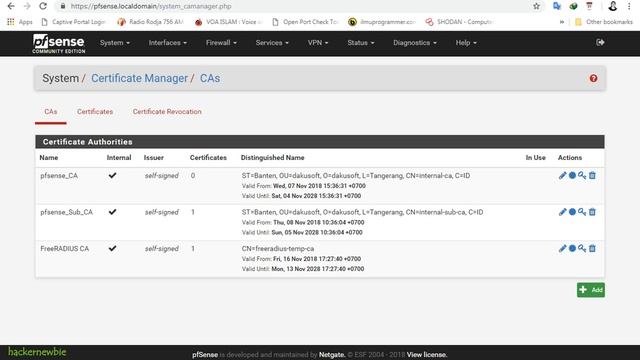Click CN=freeradius-temp-ca distinguished name
Image resolution: width=640 pixels, height=360 pixels.
pyautogui.click(x=278, y=248)
